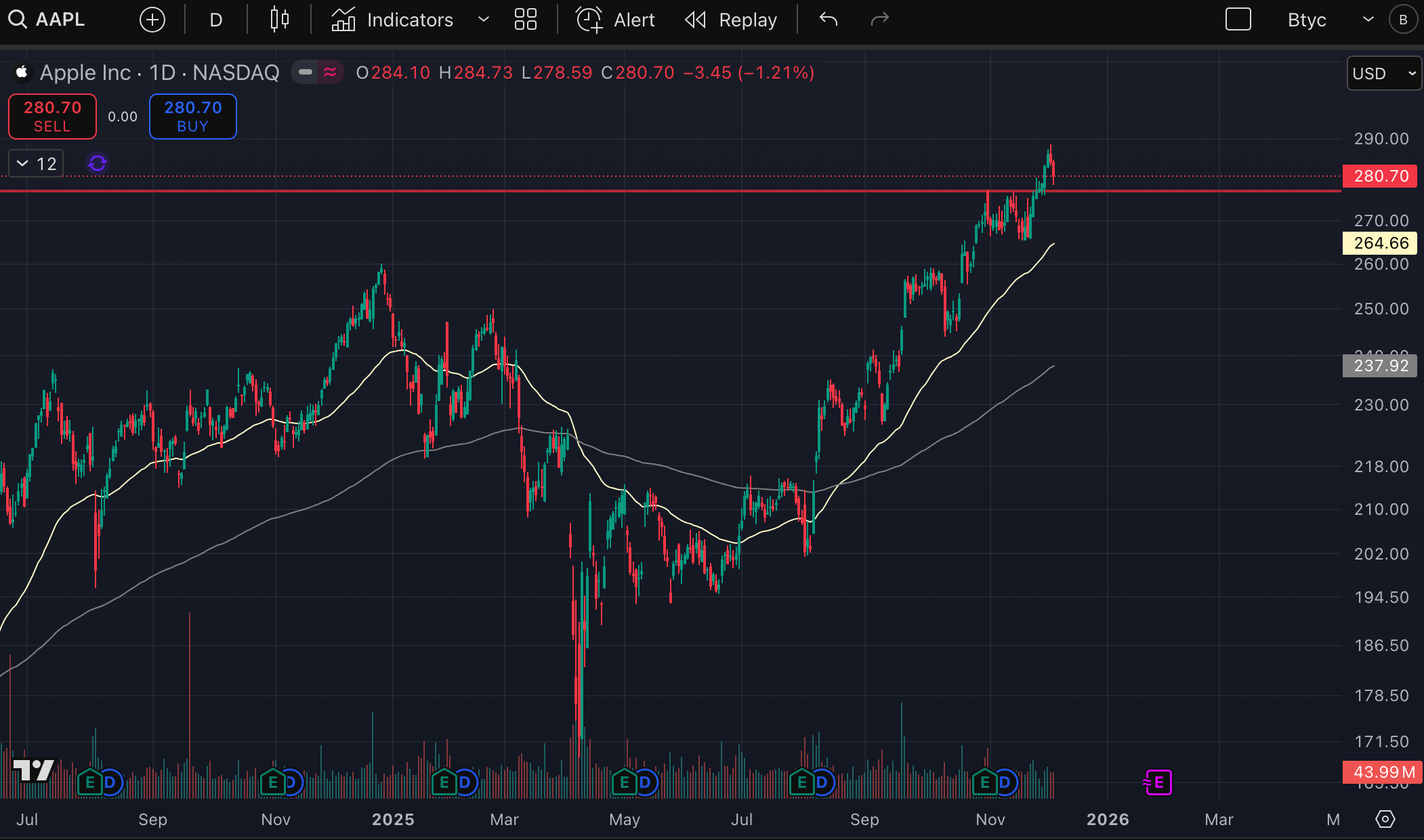Image resolution: width=1424 pixels, height=840 pixels.
Task: Open chart settings gear icon
Action: pyautogui.click(x=1385, y=819)
